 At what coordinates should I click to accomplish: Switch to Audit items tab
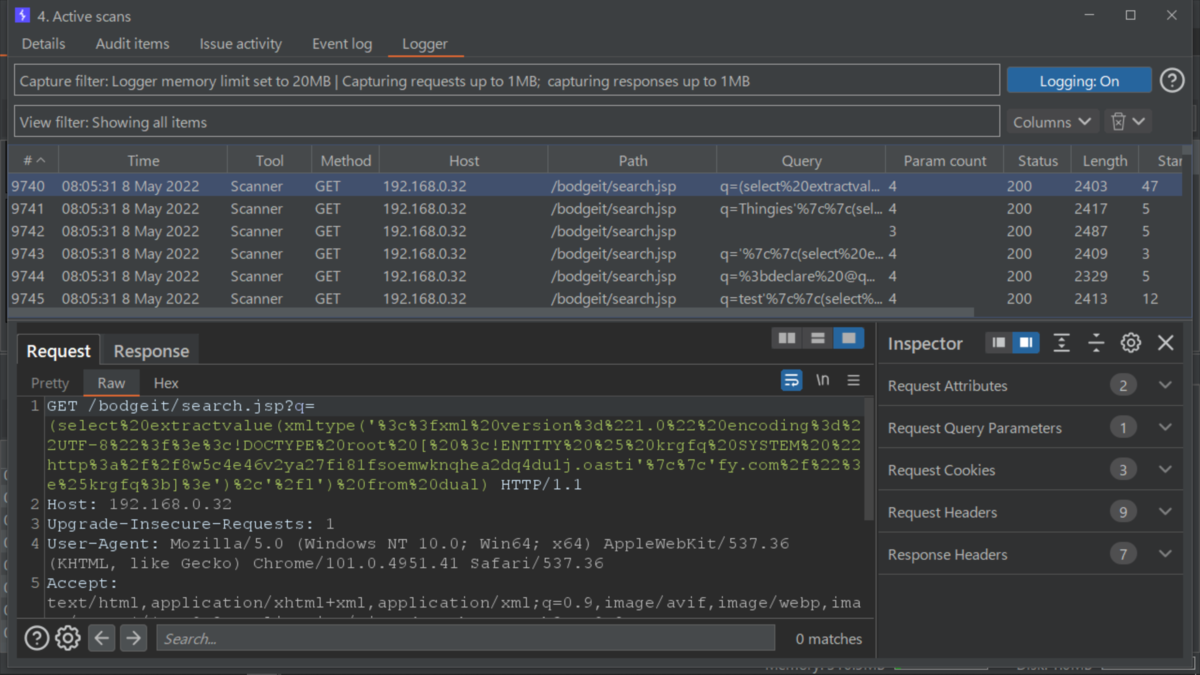(x=132, y=44)
